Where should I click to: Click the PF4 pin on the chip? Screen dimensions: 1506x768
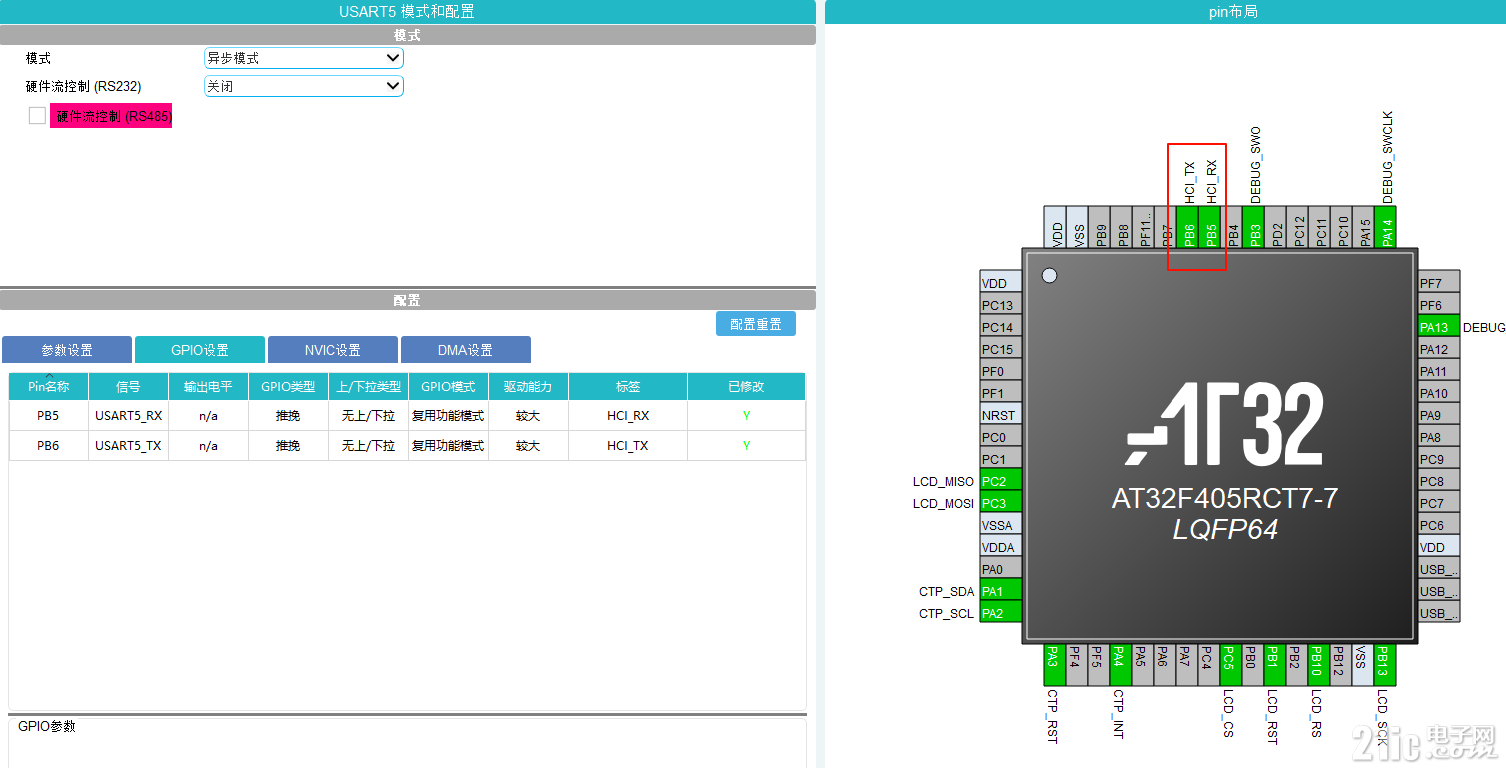click(x=1075, y=665)
